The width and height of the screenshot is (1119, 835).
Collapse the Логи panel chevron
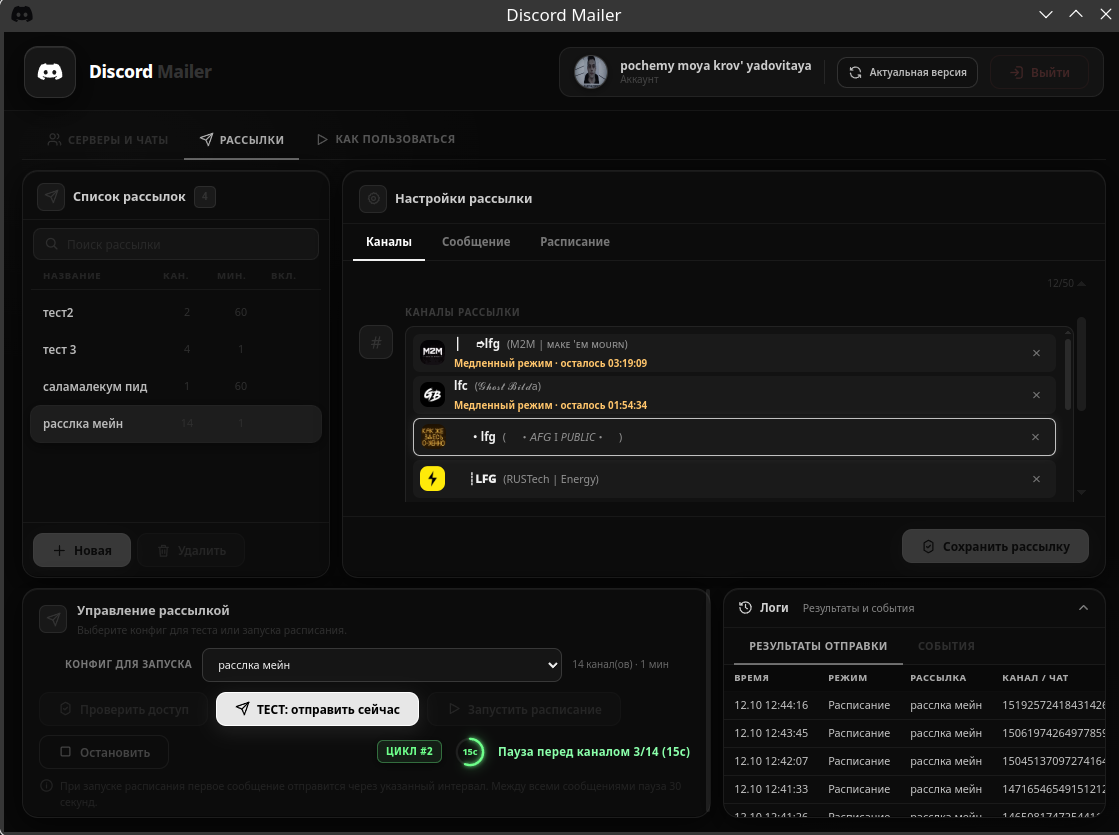click(1083, 608)
